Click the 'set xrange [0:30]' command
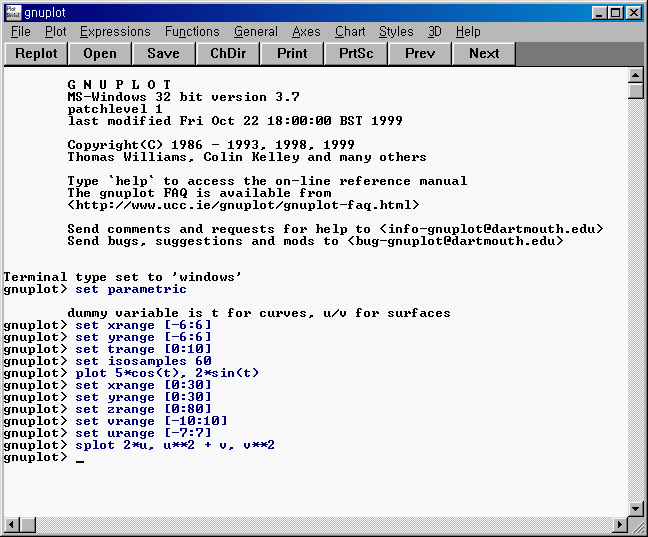This screenshot has height=537, width=648. [143, 385]
